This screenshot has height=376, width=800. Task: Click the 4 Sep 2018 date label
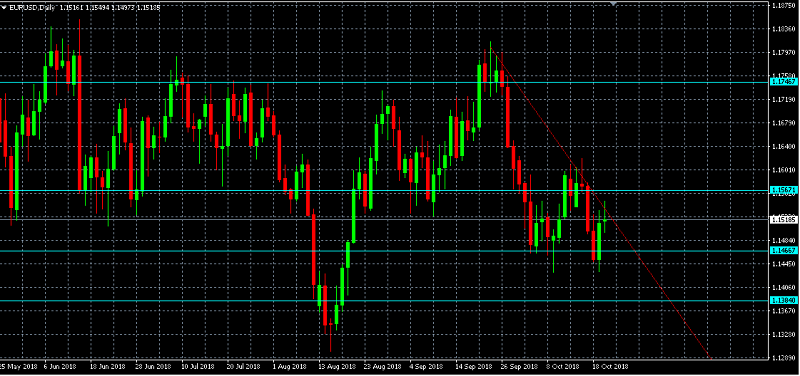[427, 366]
